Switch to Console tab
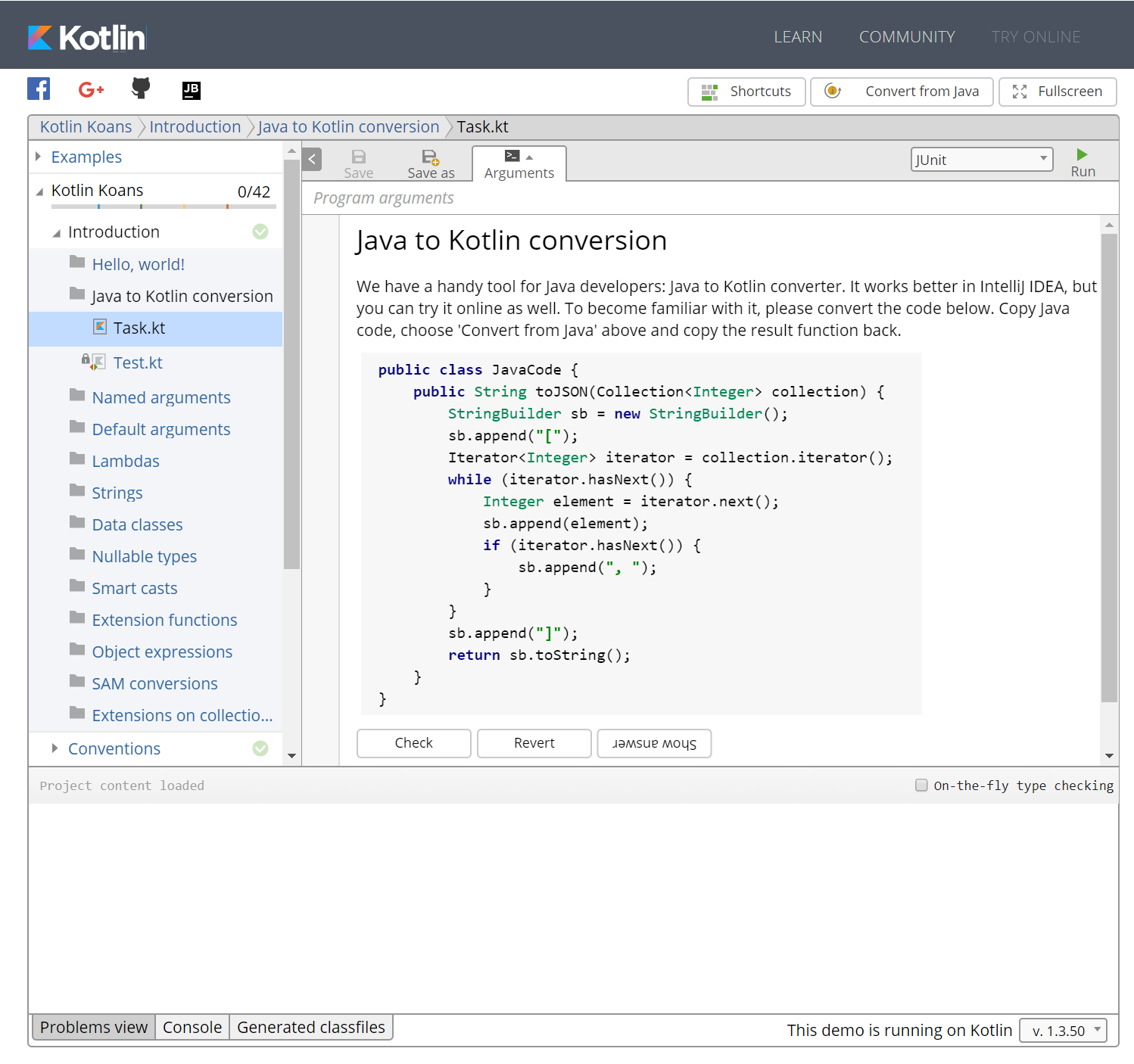The height and width of the screenshot is (1064, 1134). 192,1027
